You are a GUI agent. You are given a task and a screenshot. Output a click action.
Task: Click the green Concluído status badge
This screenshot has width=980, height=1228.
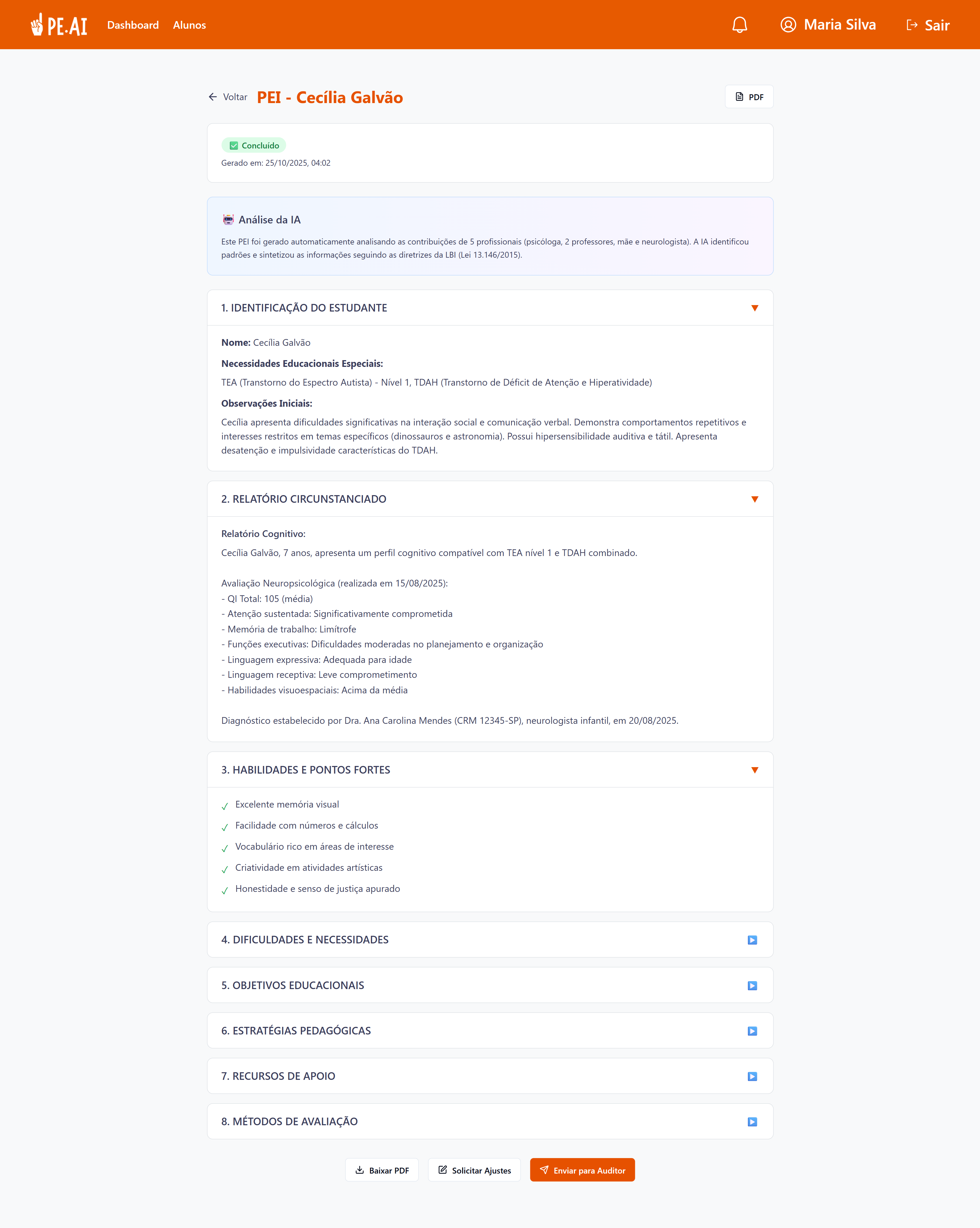pyautogui.click(x=254, y=146)
